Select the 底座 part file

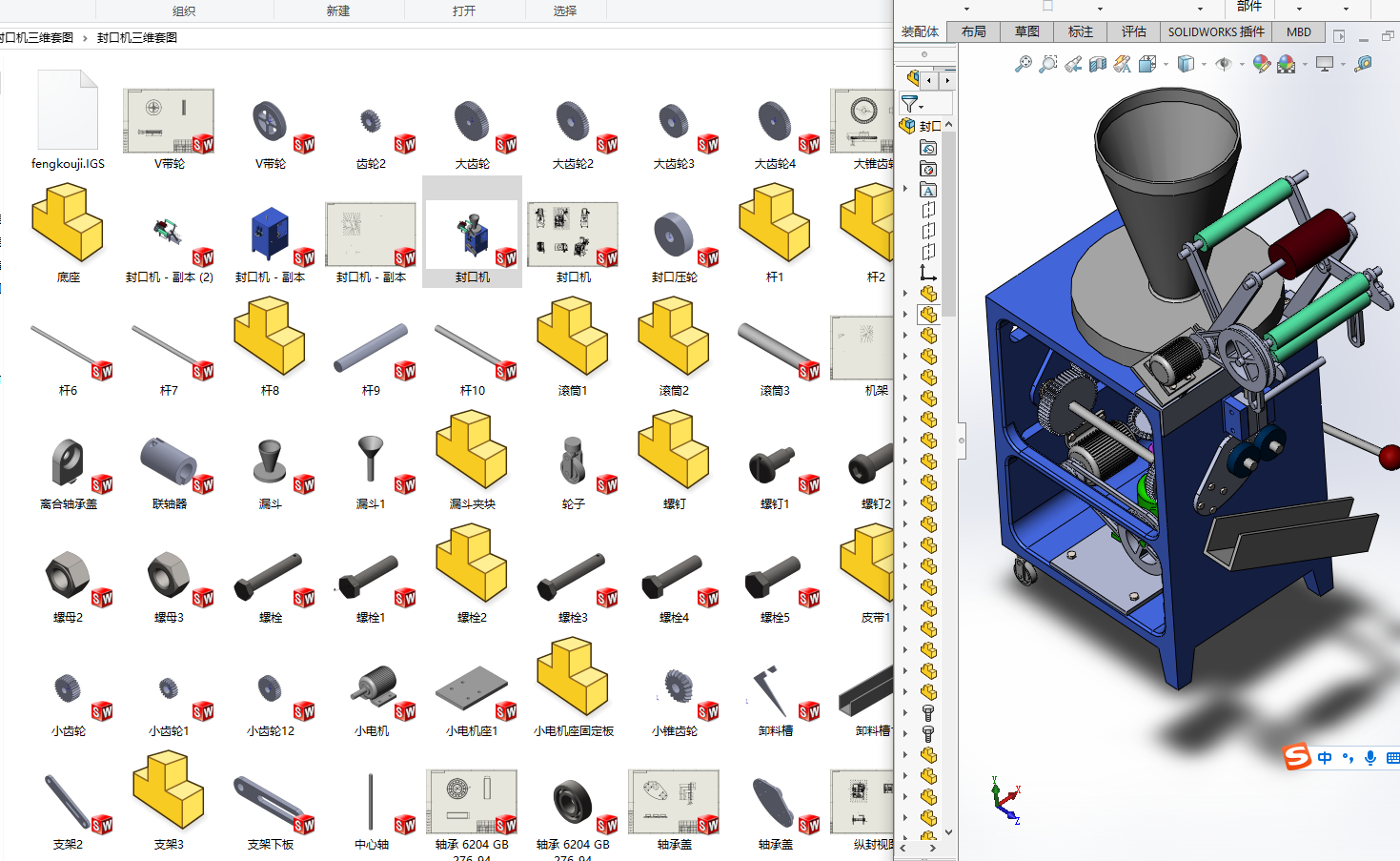[68, 235]
